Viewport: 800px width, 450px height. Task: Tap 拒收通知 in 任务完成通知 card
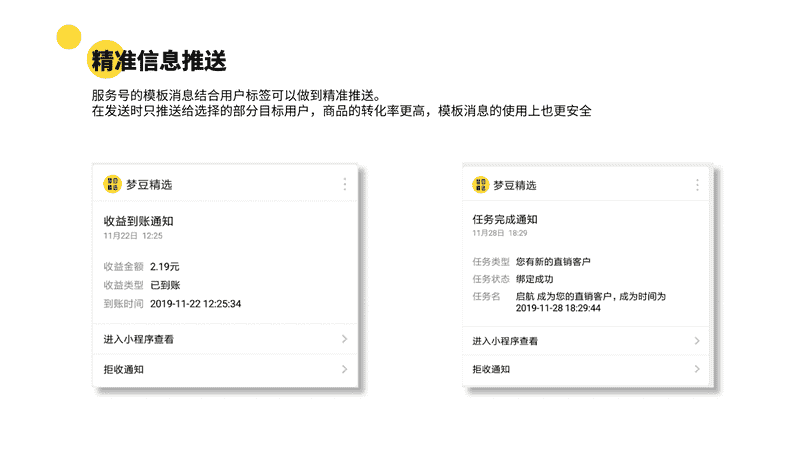[x=586, y=369]
